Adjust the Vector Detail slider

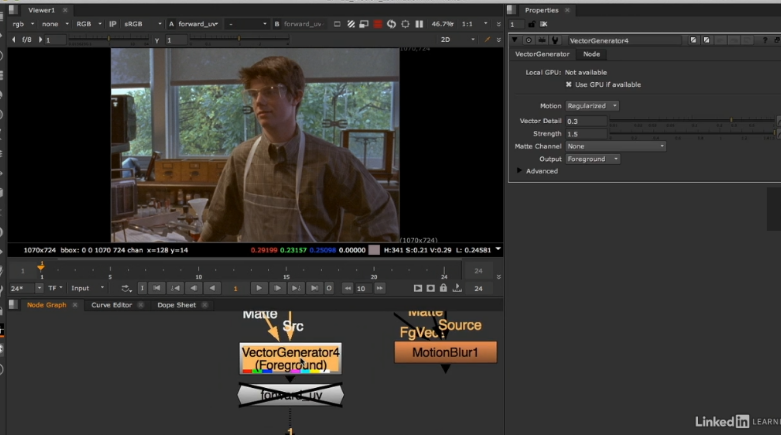[x=692, y=121]
